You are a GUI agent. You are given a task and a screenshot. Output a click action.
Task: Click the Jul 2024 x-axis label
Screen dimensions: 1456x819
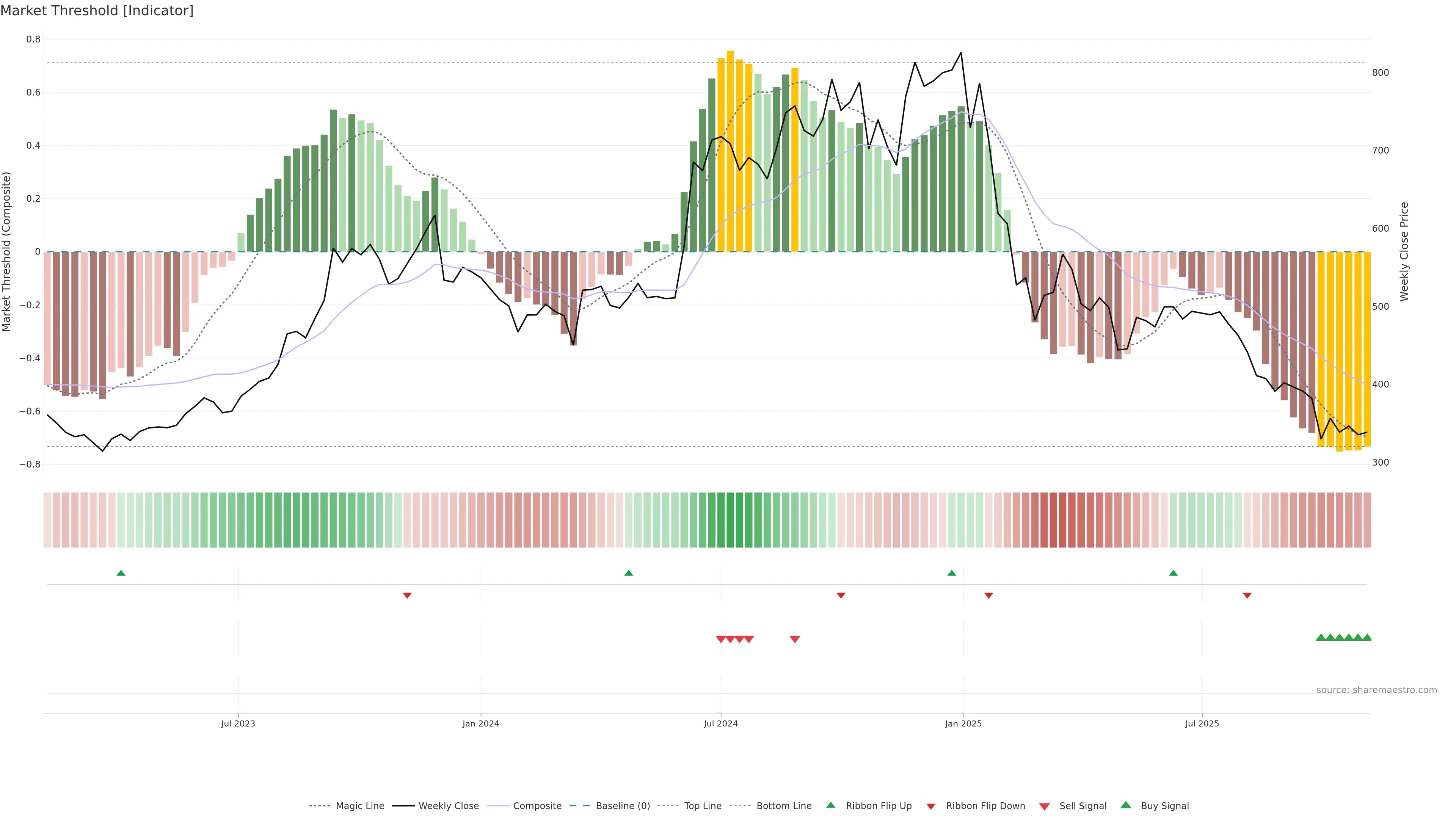tap(721, 723)
